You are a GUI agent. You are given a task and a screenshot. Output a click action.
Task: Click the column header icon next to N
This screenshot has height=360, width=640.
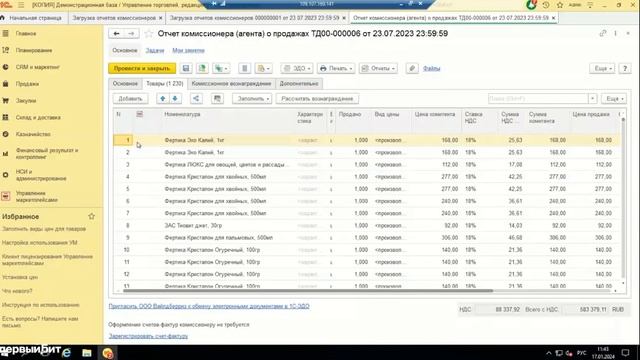click(140, 114)
